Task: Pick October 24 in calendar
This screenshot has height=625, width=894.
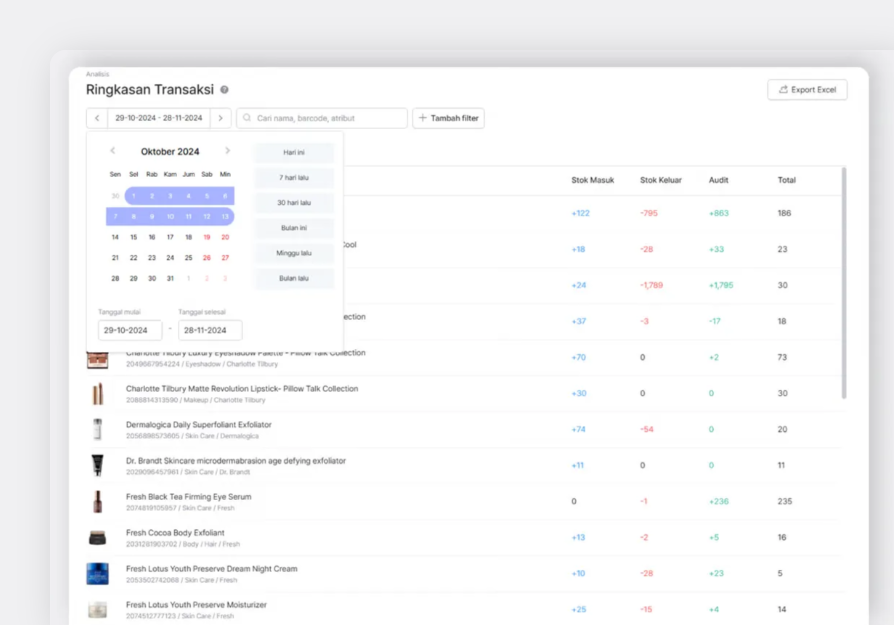Action: [x=170, y=258]
